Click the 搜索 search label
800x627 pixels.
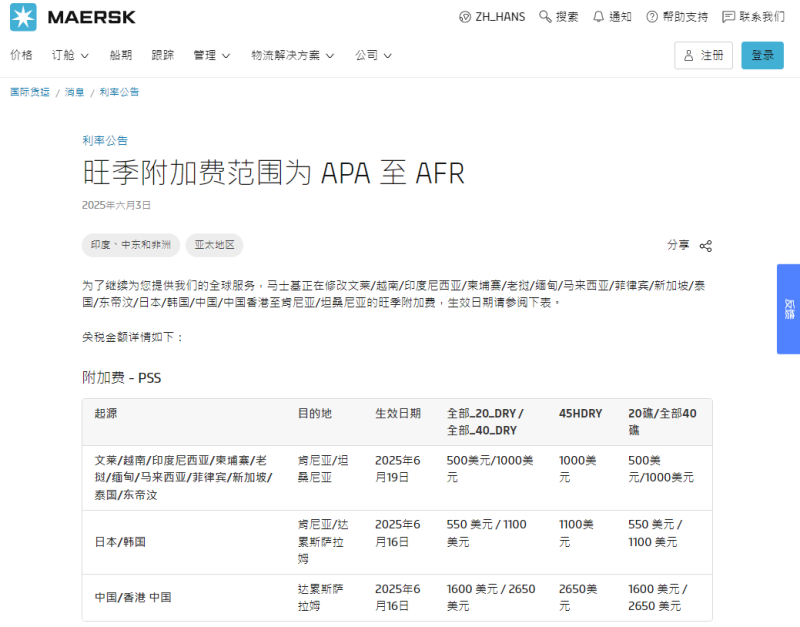click(x=567, y=17)
